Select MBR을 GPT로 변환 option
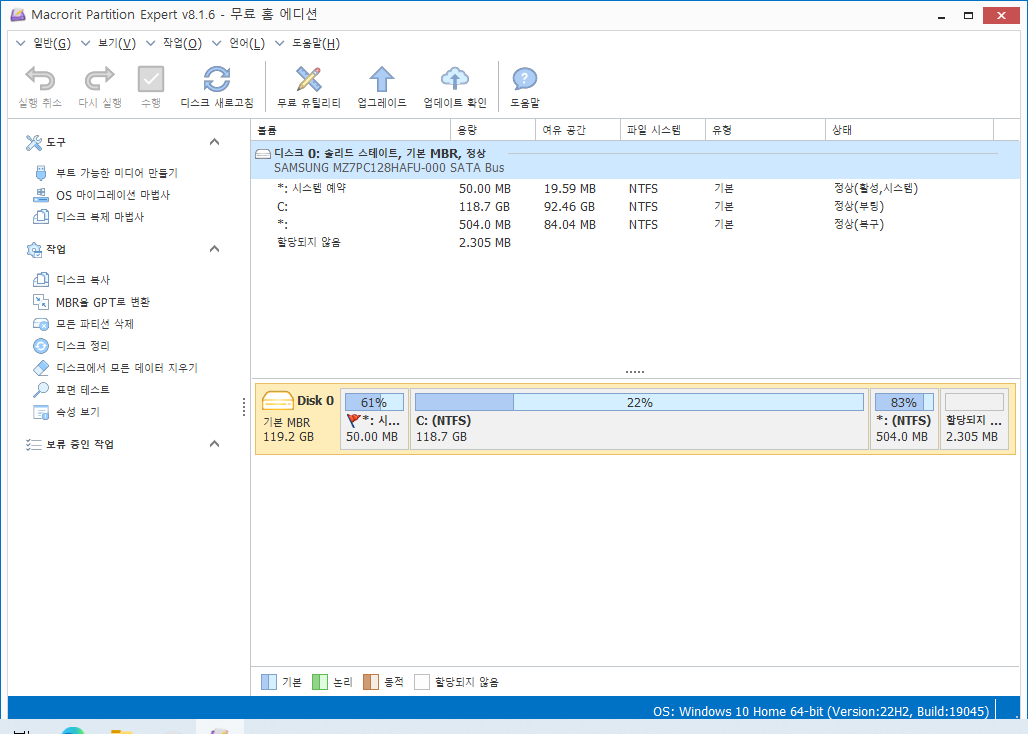The height and width of the screenshot is (734, 1028). (103, 302)
